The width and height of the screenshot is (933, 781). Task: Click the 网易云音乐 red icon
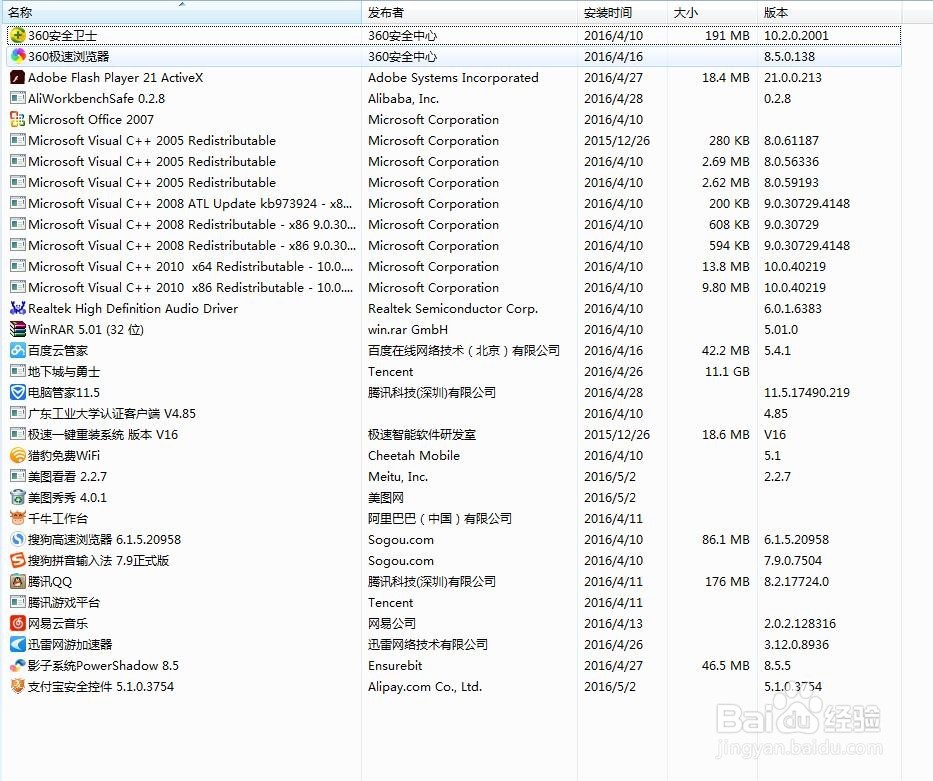(x=18, y=623)
